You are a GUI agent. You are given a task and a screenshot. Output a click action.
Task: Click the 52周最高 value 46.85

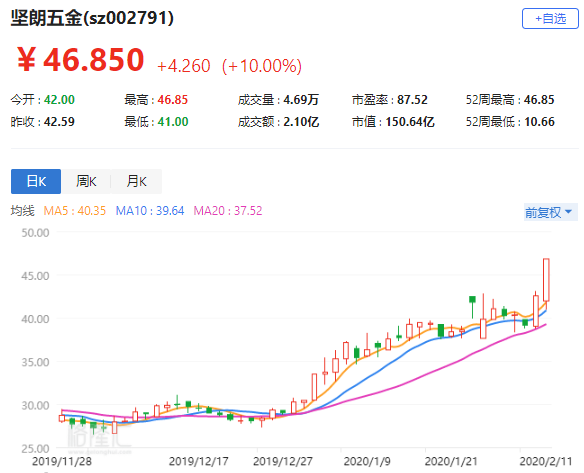(x=539, y=100)
